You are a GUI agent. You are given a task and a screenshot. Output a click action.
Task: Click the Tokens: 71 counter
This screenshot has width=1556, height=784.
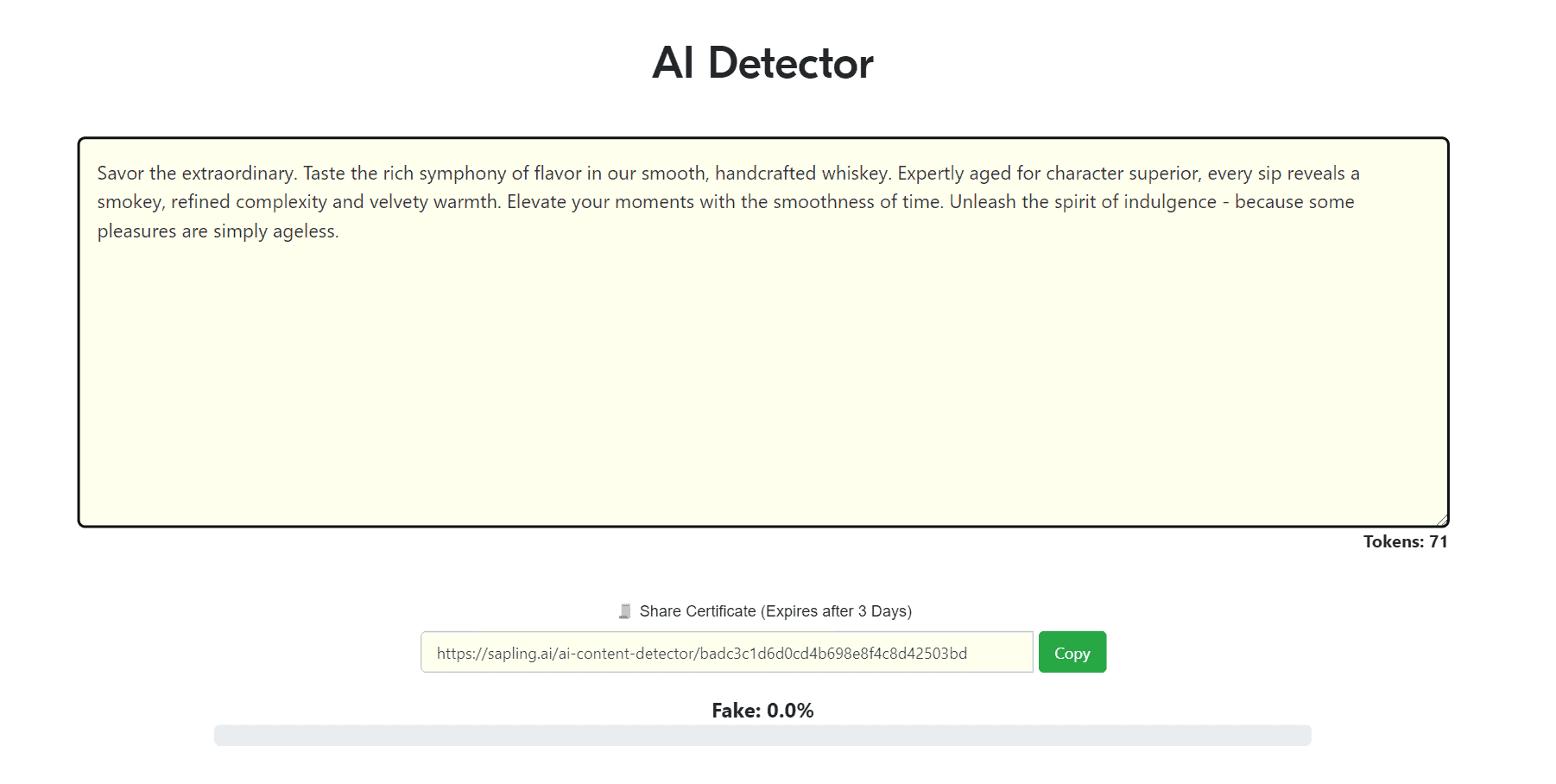coord(1405,542)
